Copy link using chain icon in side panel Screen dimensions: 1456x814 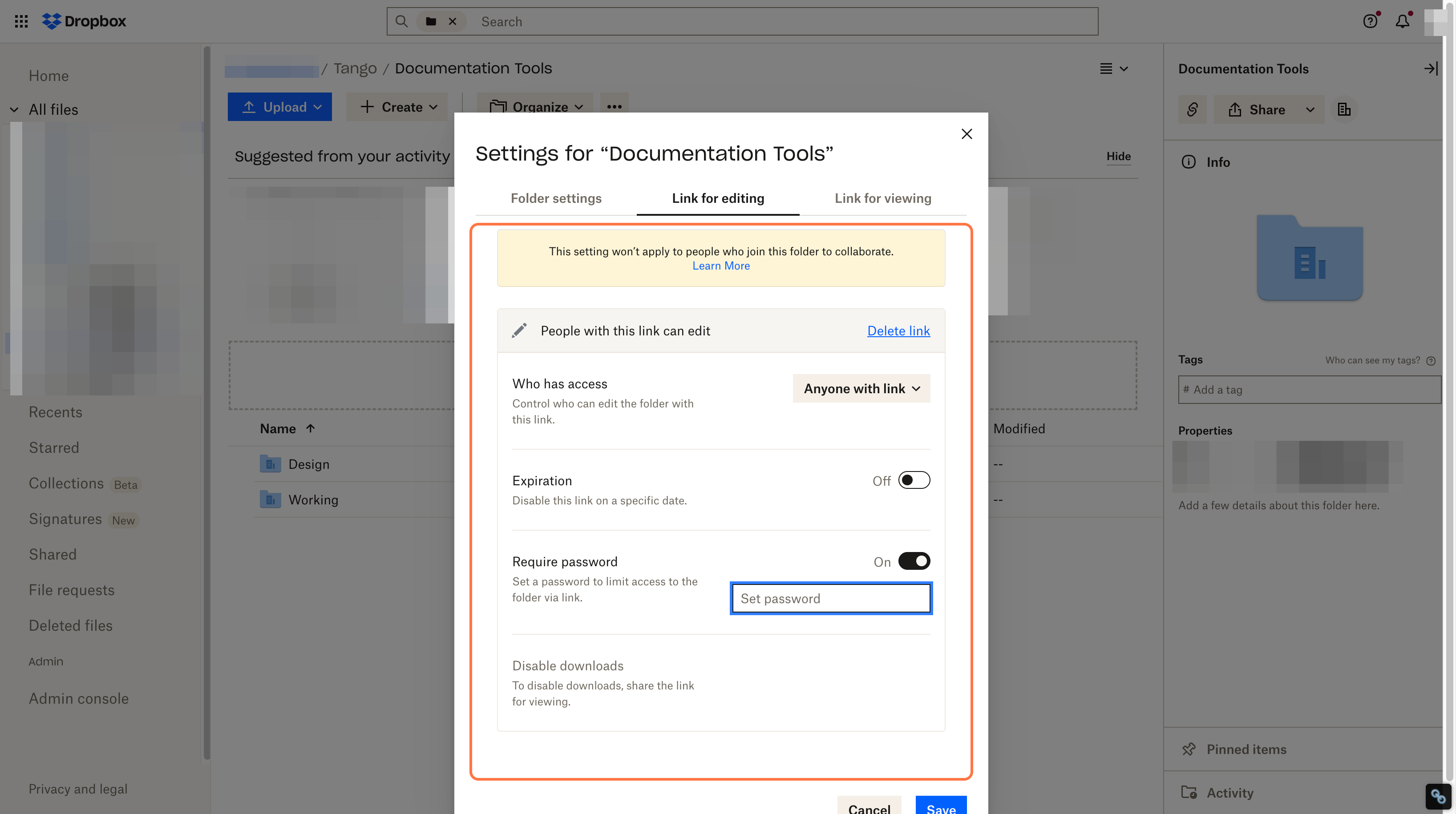coord(1192,109)
